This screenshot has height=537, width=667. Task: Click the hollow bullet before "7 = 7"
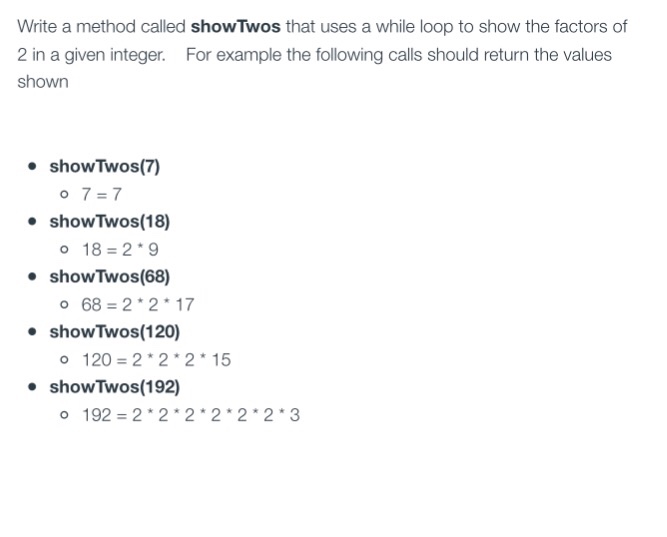coord(65,195)
